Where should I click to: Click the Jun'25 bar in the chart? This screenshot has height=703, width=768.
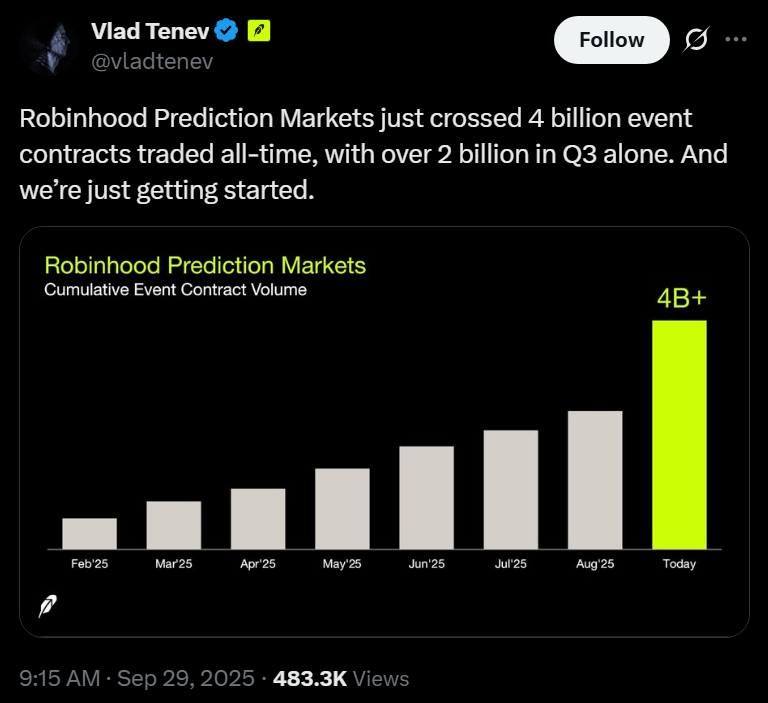426,498
